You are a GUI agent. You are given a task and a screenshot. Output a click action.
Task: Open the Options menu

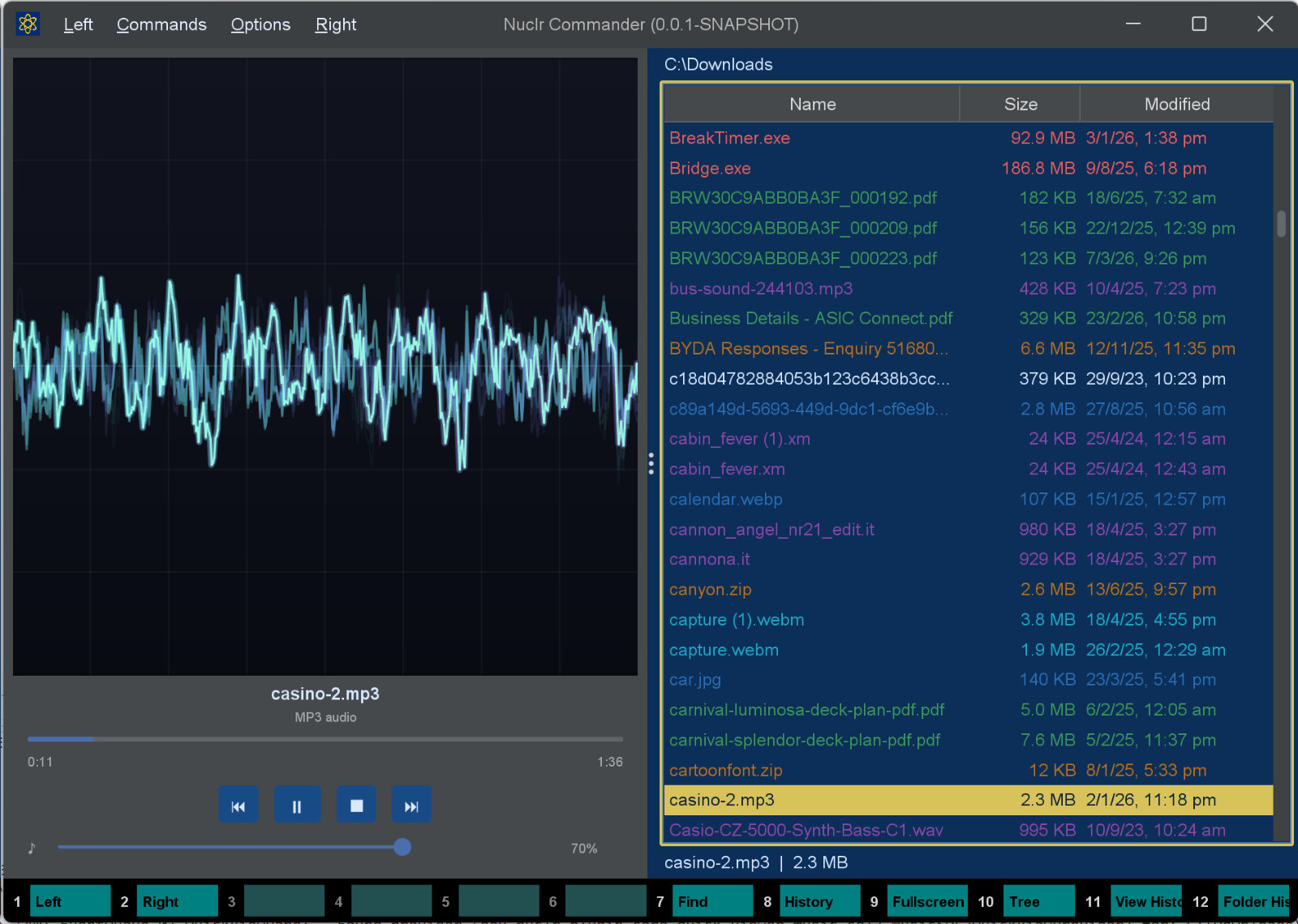pos(260,24)
